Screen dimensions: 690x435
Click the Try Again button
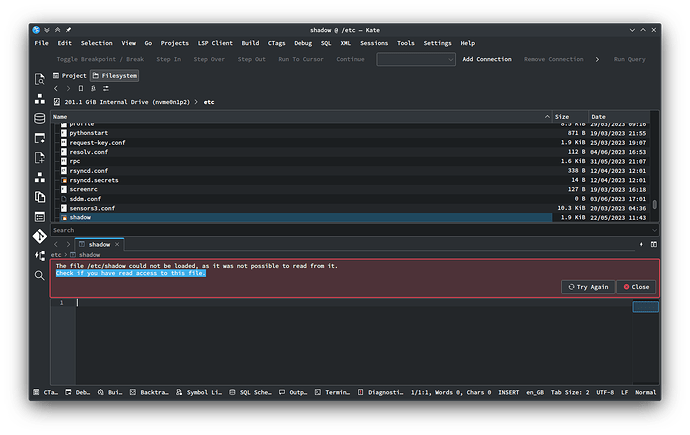588,287
